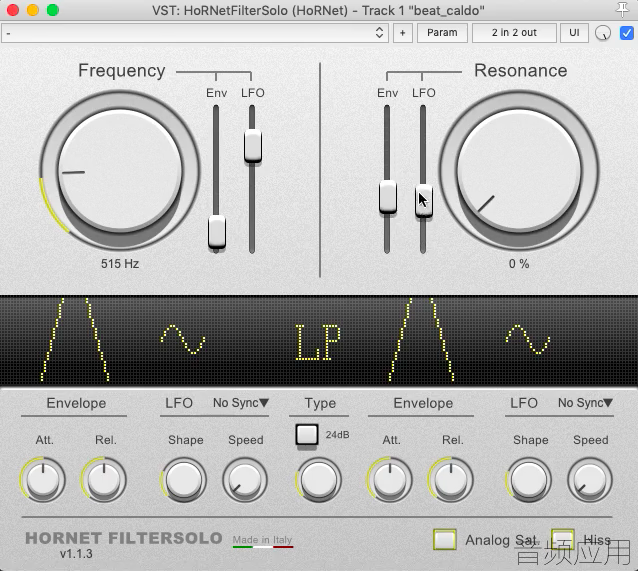This screenshot has height=571, width=638.
Task: Click the 515 Hz frequency value
Action: (120, 264)
